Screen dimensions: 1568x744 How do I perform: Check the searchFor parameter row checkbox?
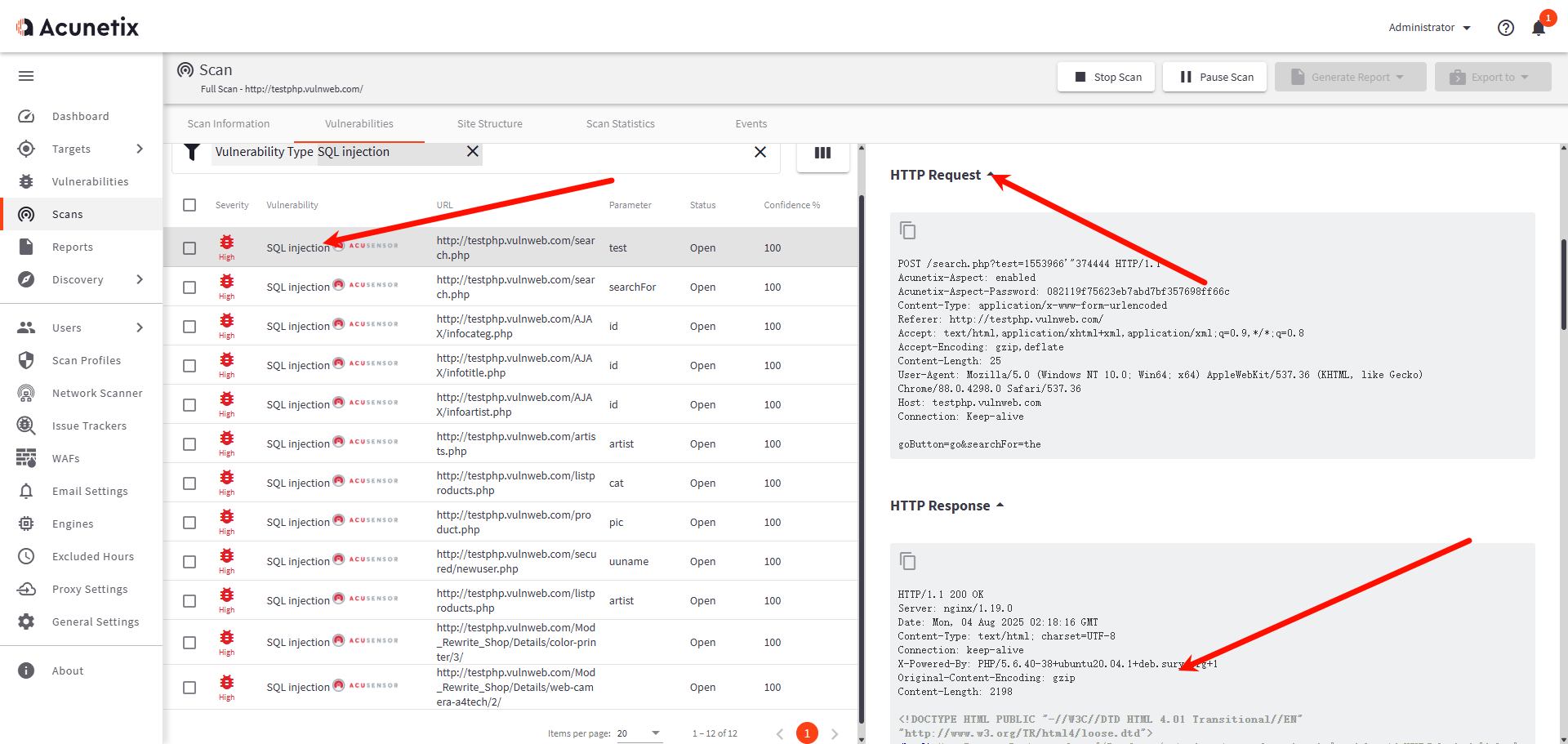click(x=189, y=287)
